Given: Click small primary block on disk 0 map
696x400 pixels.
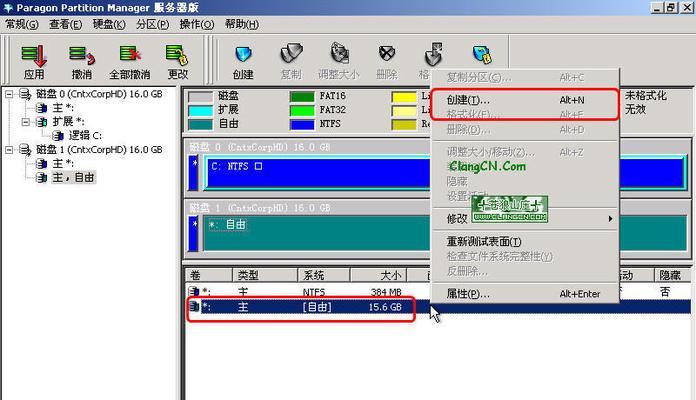Looking at the screenshot, I should point(194,173).
